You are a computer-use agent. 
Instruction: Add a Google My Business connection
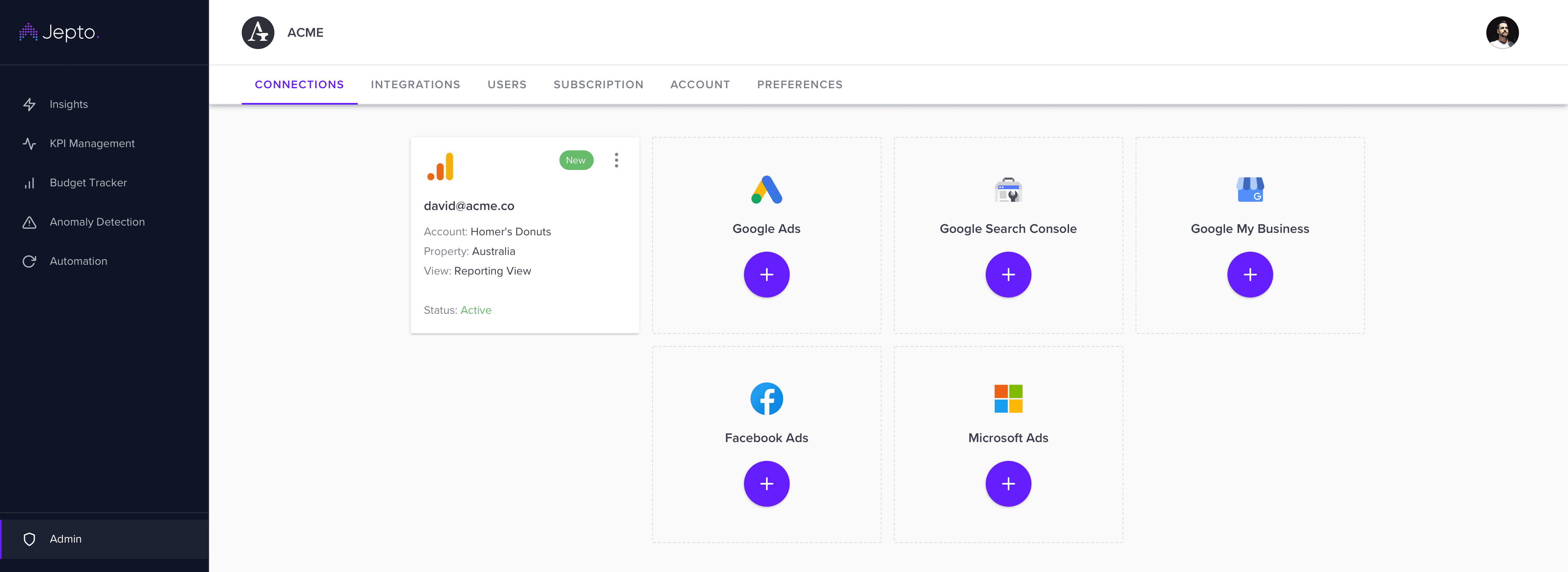1249,275
